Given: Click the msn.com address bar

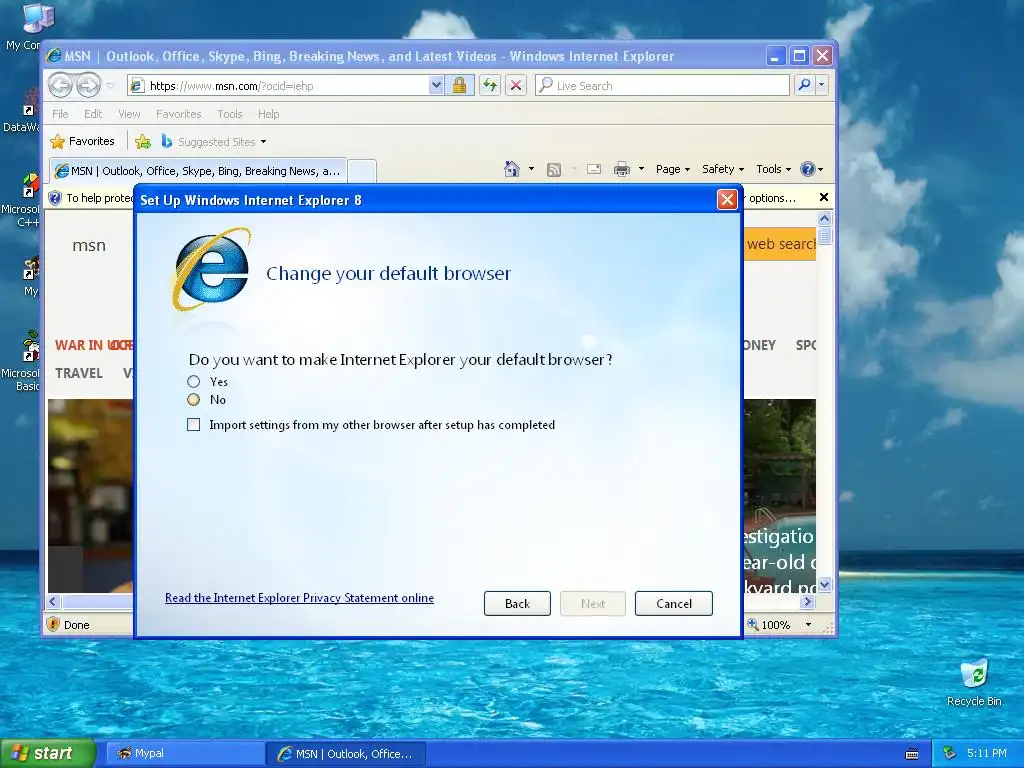Looking at the screenshot, I should [x=278, y=86].
